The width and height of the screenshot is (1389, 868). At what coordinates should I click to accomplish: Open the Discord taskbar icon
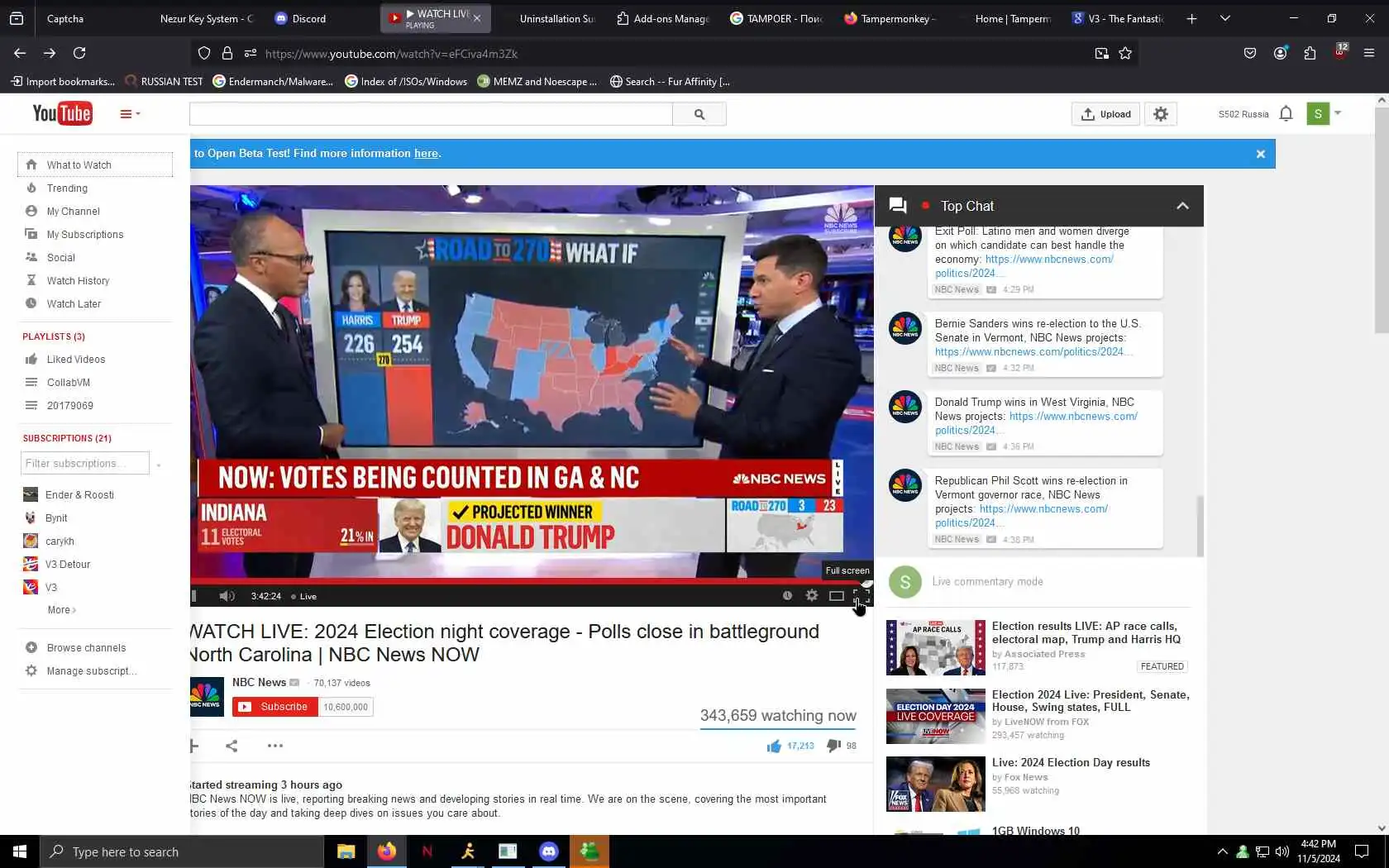pyautogui.click(x=549, y=851)
